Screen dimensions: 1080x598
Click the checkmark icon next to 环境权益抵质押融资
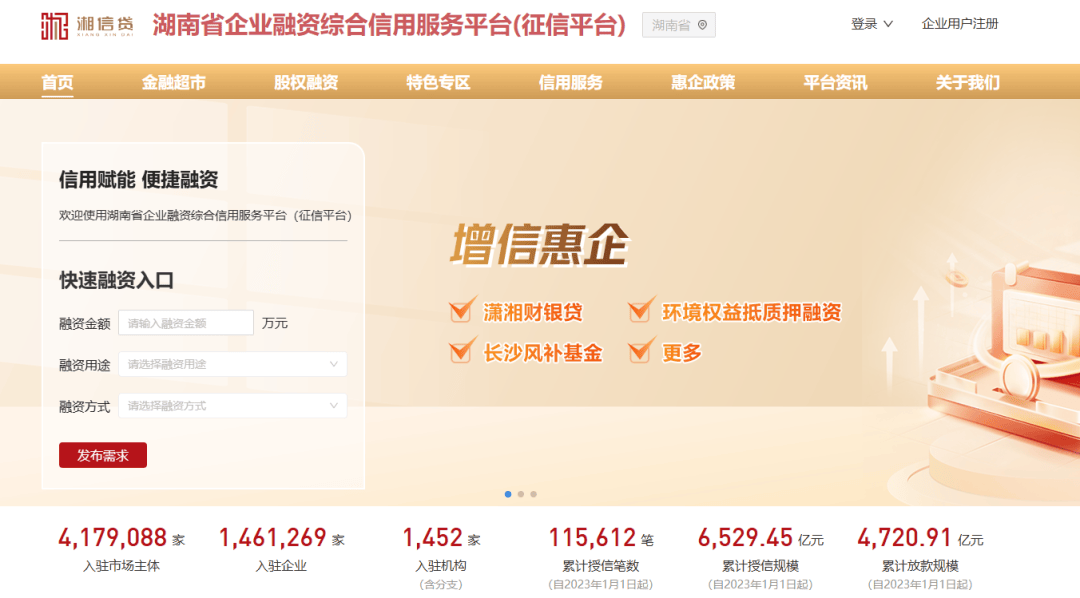pos(641,310)
